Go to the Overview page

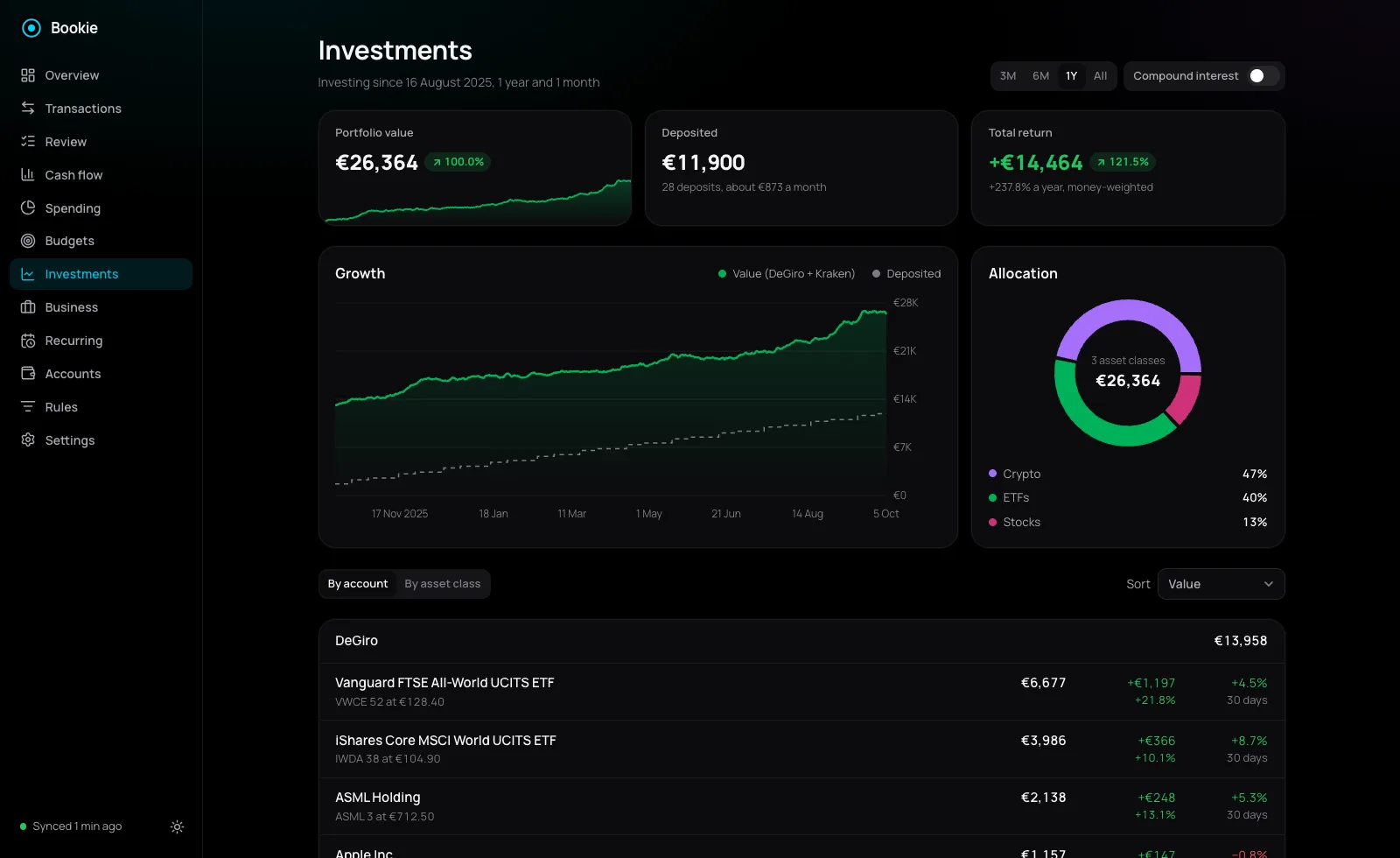coord(101,75)
